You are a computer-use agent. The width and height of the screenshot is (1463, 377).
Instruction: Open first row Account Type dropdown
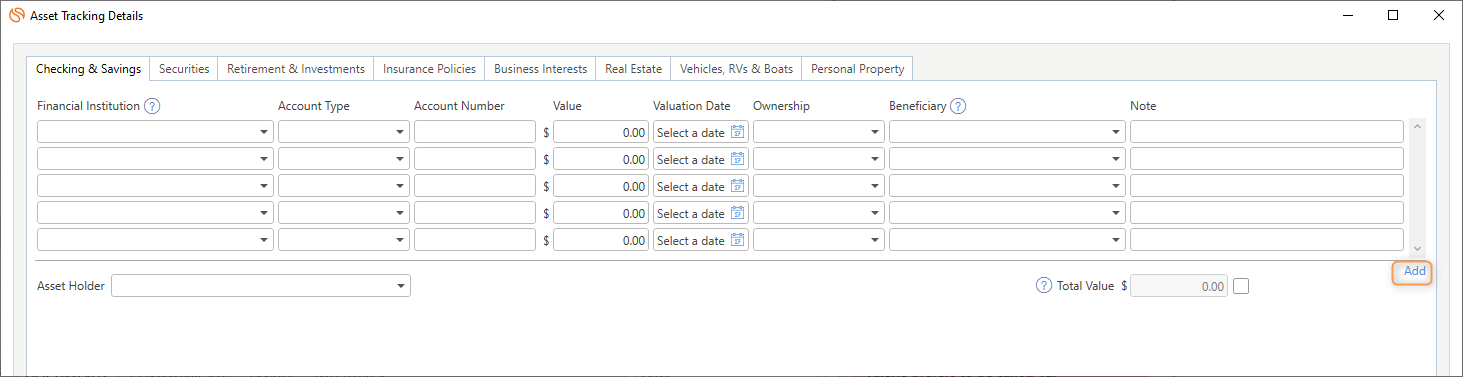pos(344,132)
